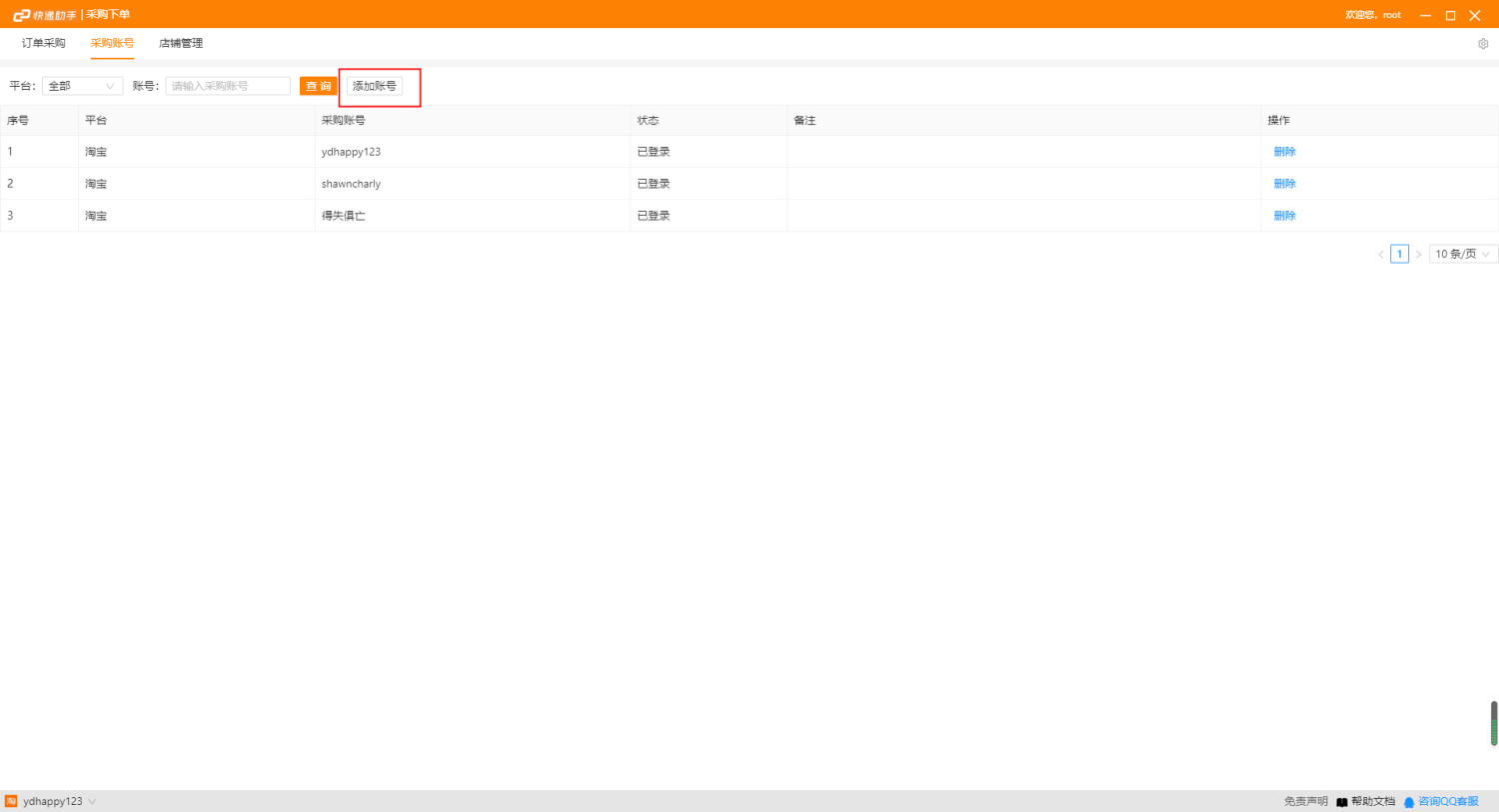Switch to the 订单采购 tab
Viewport: 1499px width, 812px height.
[x=44, y=43]
